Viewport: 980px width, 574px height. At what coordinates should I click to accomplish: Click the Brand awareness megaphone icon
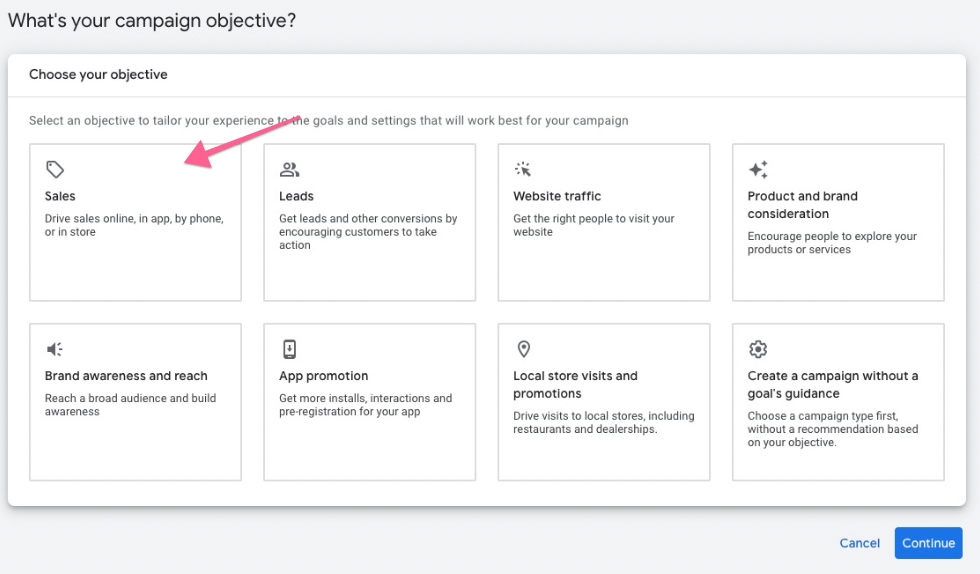point(55,349)
